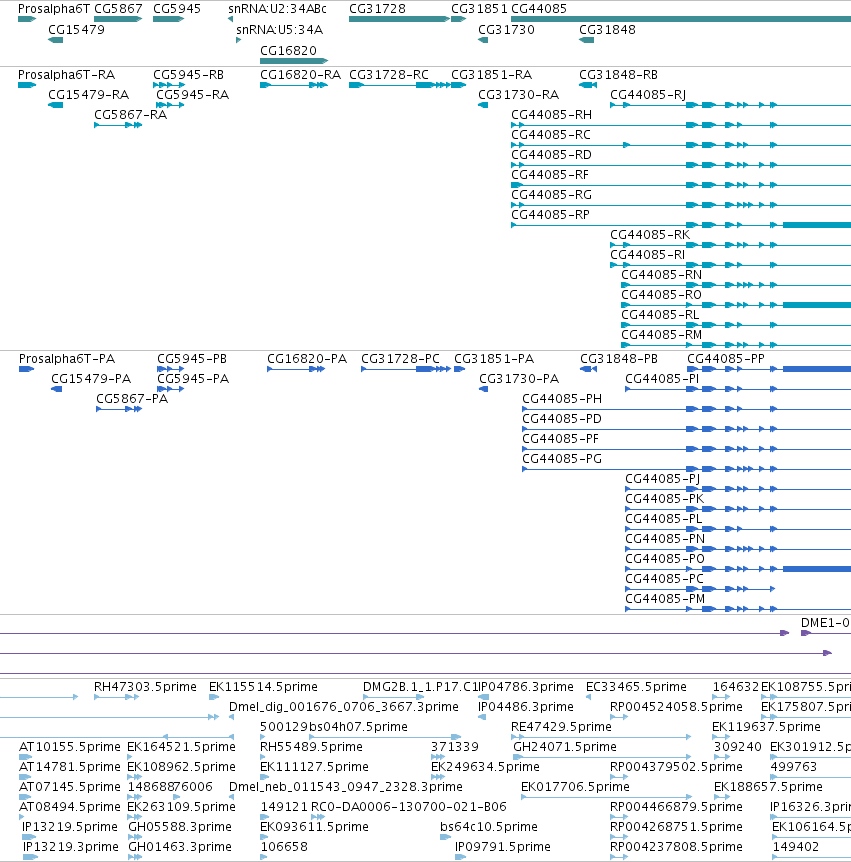Select the CG44085-PH protein label
This screenshot has height=862, width=851.
pos(562,399)
